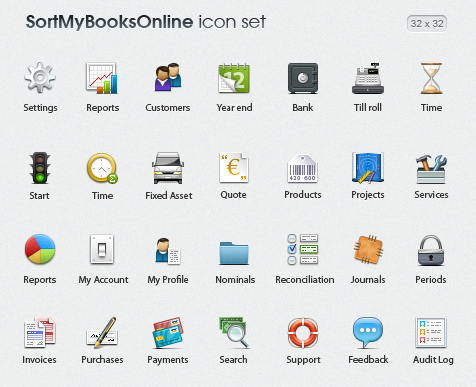Viewport: 476px width, 387px height.
Task: Click the 'Nominals' label text
Action: coord(235,280)
